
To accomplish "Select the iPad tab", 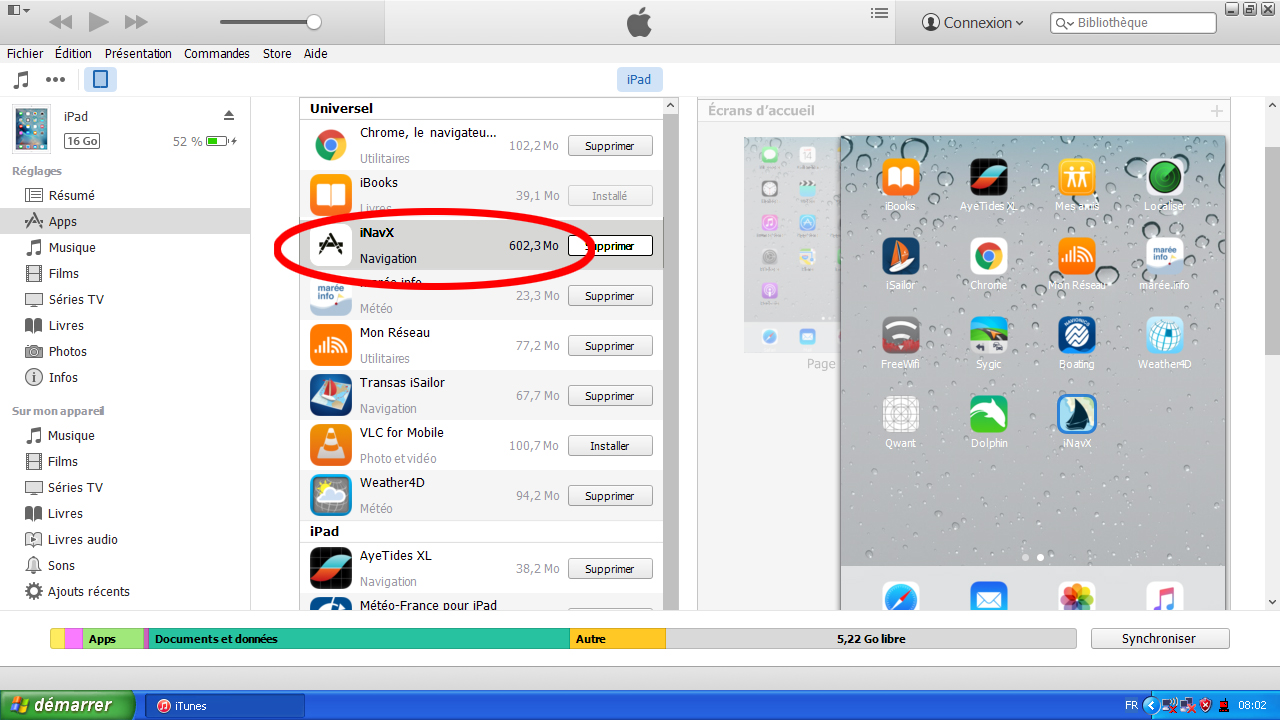I will coord(639,80).
